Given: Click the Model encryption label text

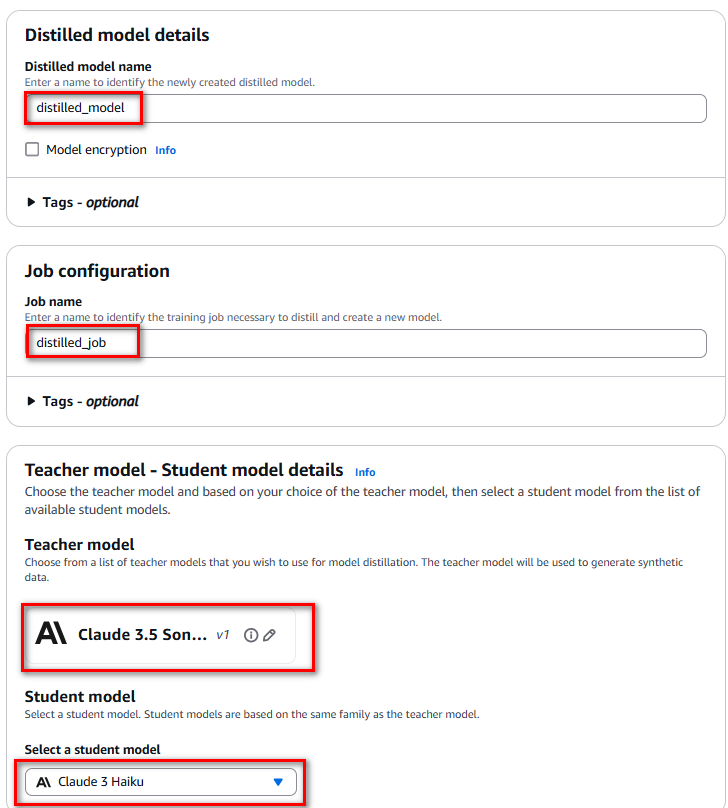Looking at the screenshot, I should (x=96, y=150).
